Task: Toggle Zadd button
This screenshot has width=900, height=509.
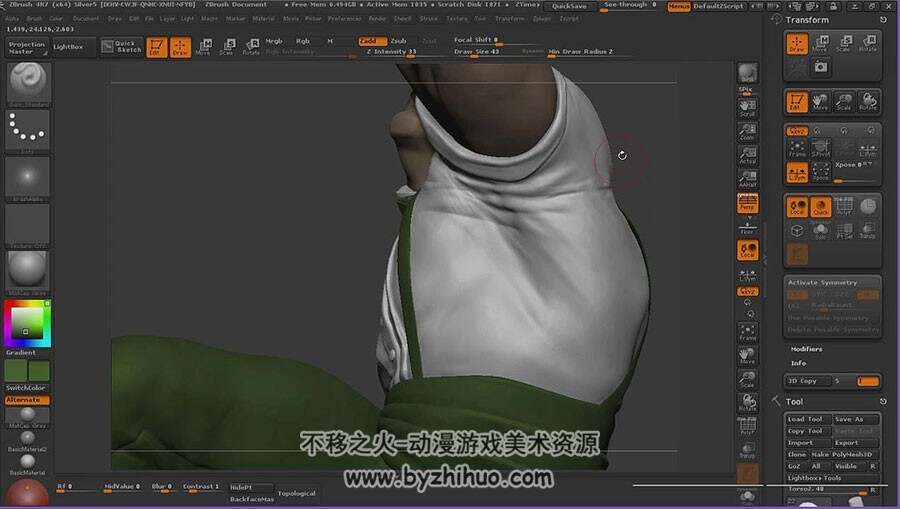Action: [373, 41]
